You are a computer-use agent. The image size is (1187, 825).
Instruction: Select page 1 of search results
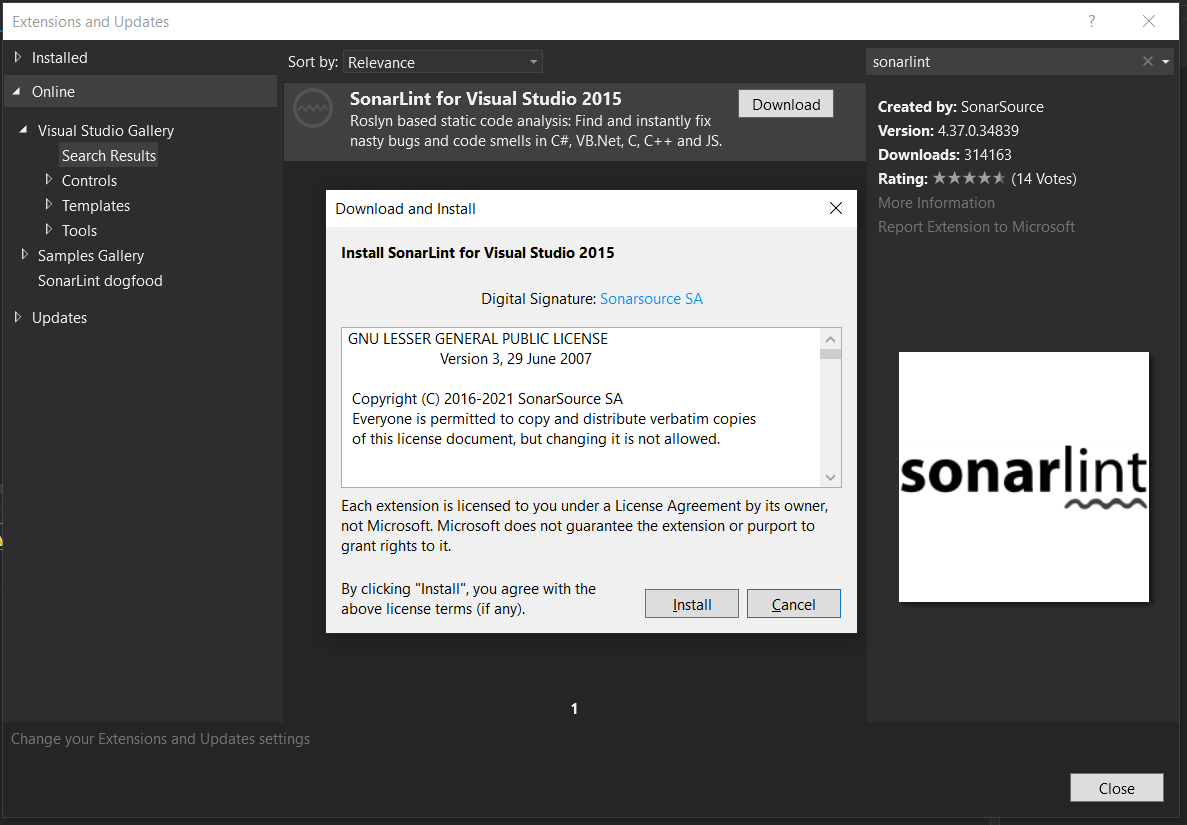(575, 708)
